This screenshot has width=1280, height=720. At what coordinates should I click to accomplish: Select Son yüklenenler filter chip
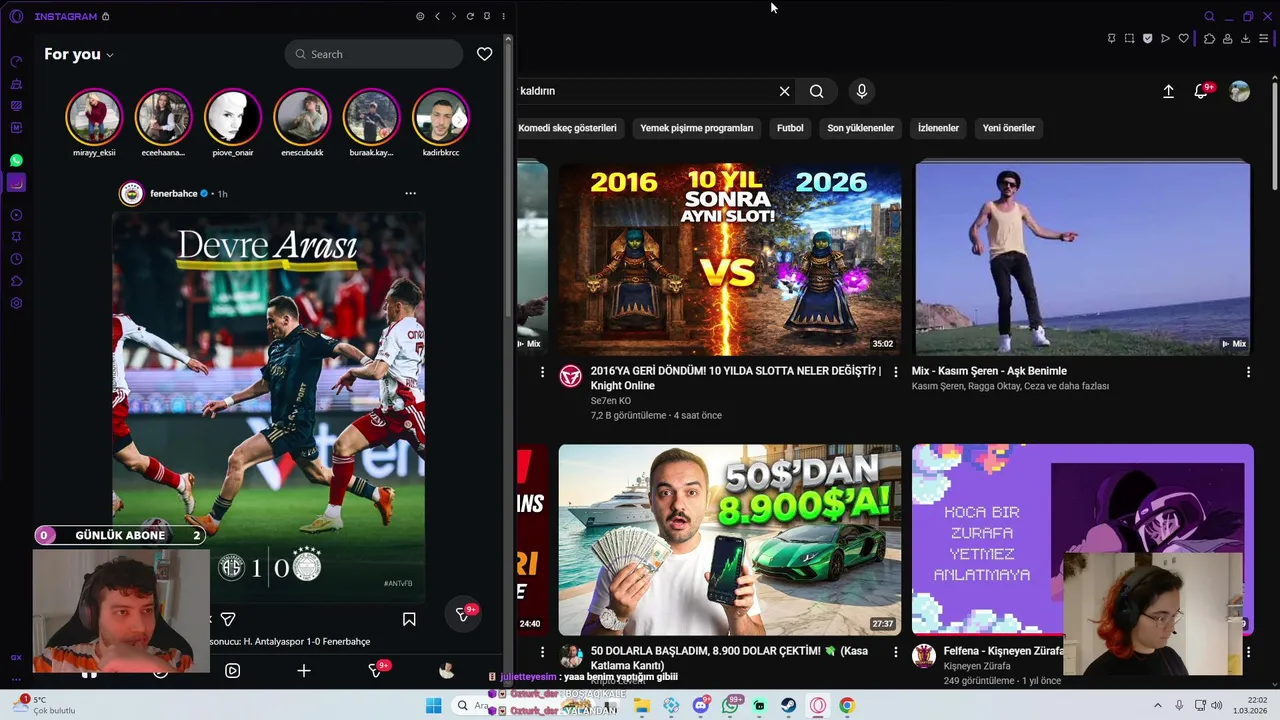861,128
